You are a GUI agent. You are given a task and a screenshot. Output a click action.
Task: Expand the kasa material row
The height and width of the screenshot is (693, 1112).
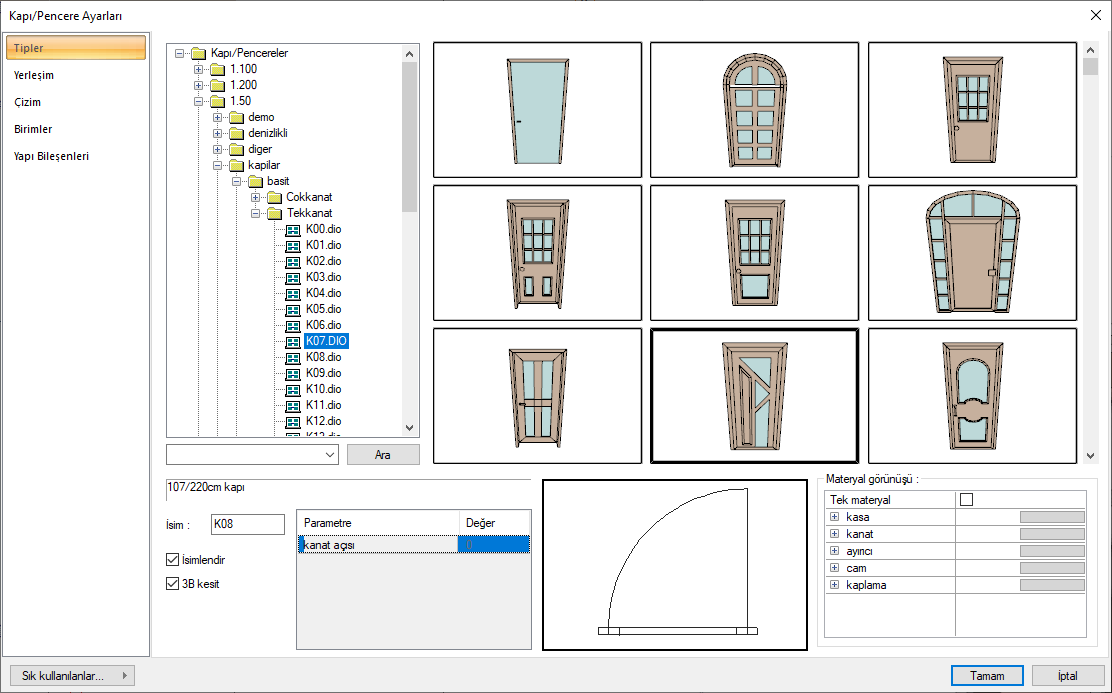point(834,517)
